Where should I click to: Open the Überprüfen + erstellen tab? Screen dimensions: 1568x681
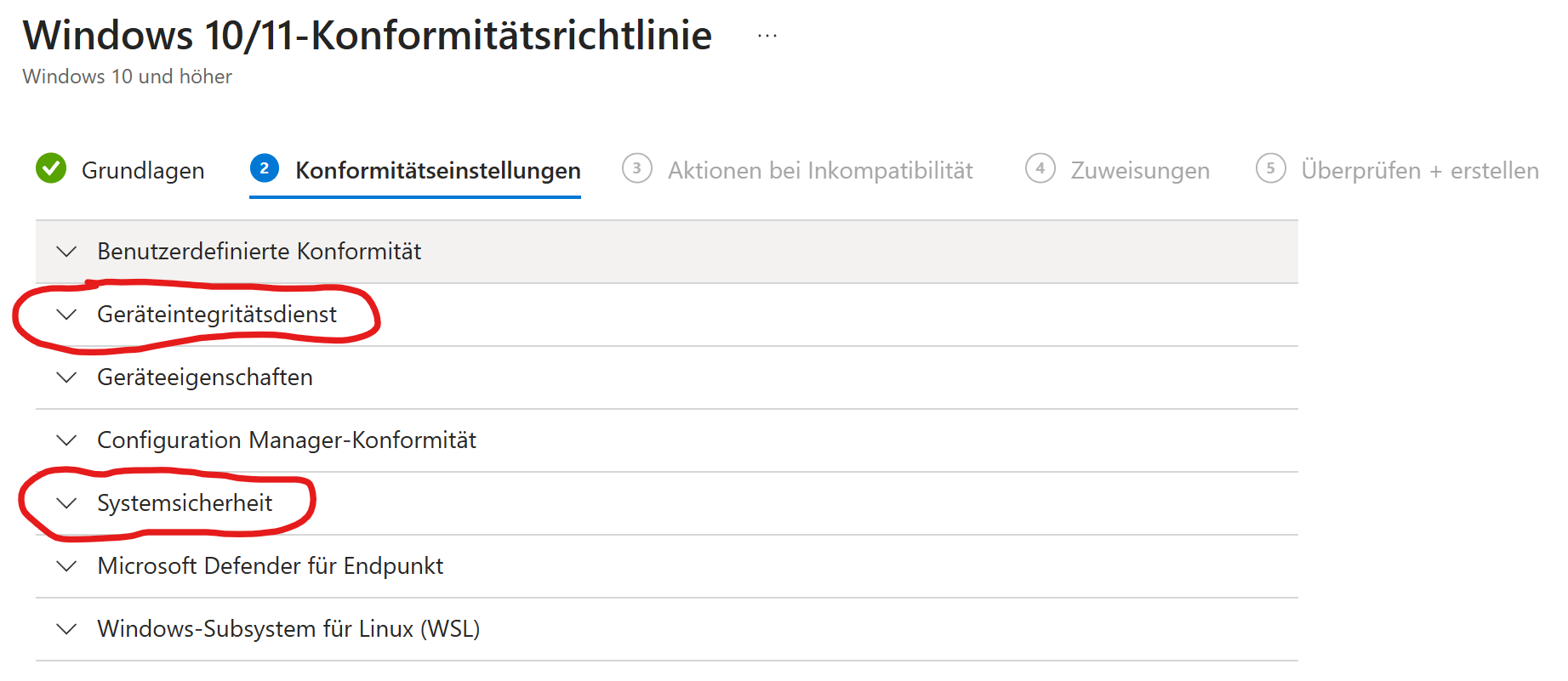pos(1419,171)
